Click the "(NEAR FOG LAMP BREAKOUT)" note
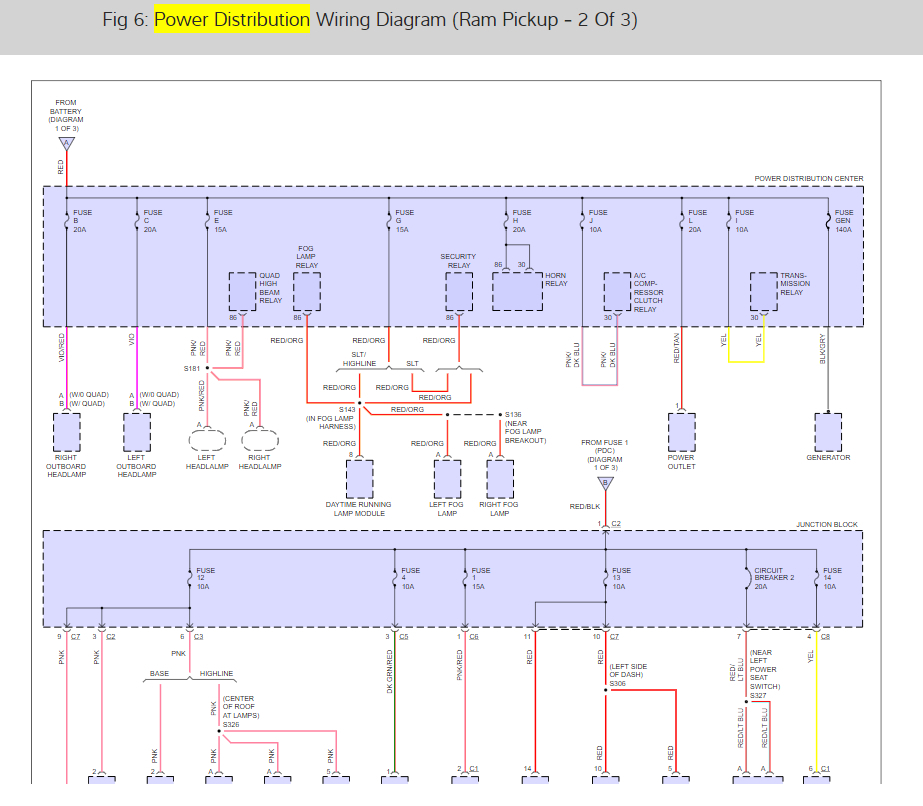Screen dimensions: 923x806 tap(526, 432)
